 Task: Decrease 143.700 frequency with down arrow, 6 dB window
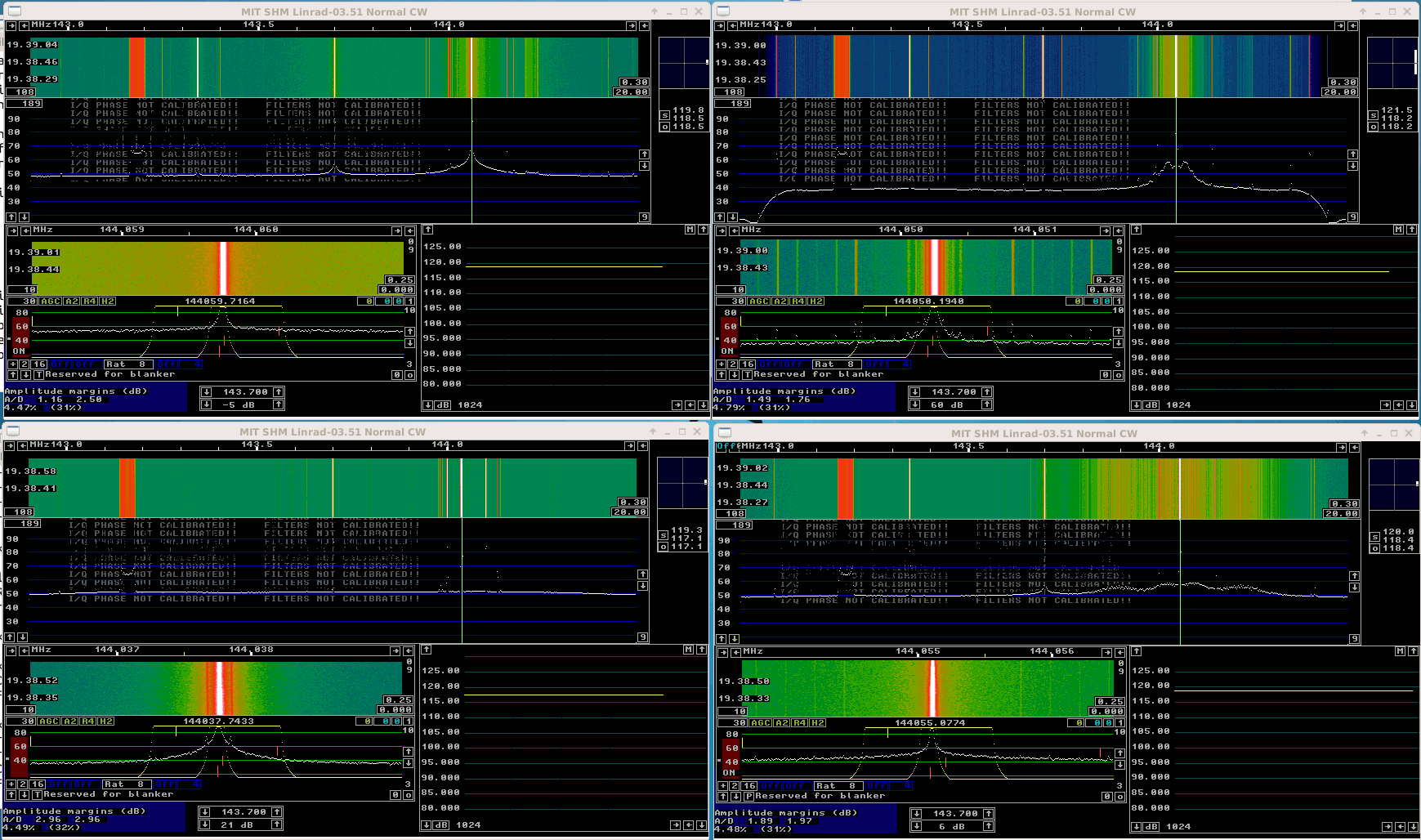(917, 814)
